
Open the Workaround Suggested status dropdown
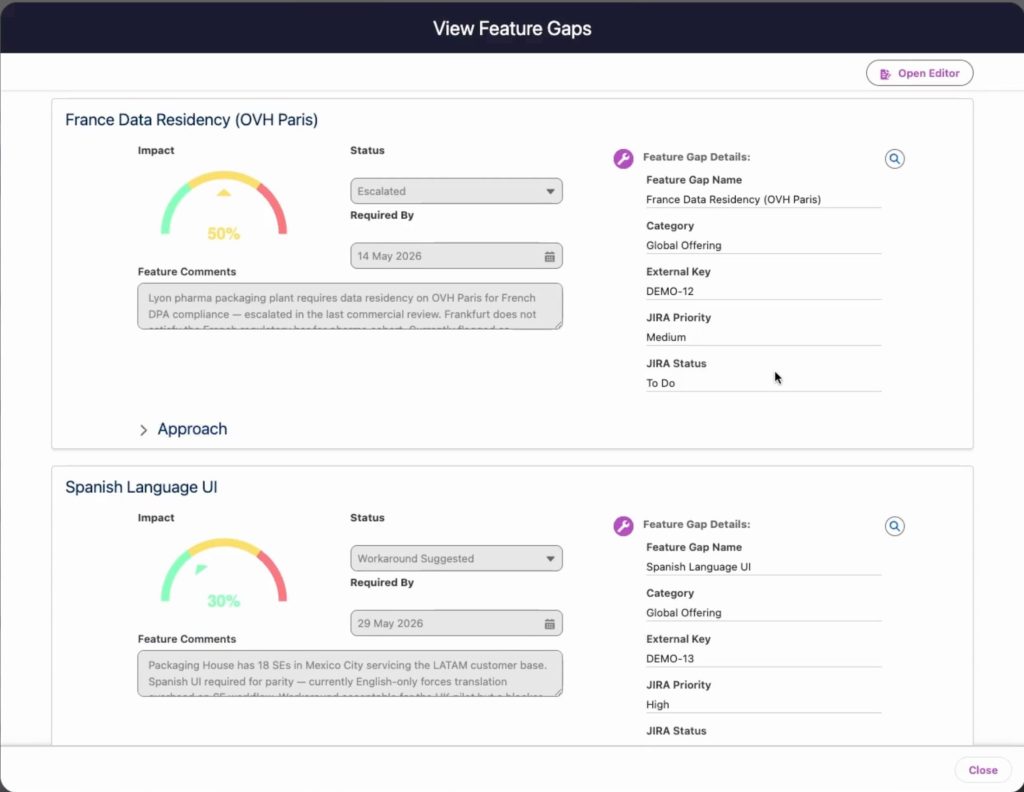coord(456,559)
